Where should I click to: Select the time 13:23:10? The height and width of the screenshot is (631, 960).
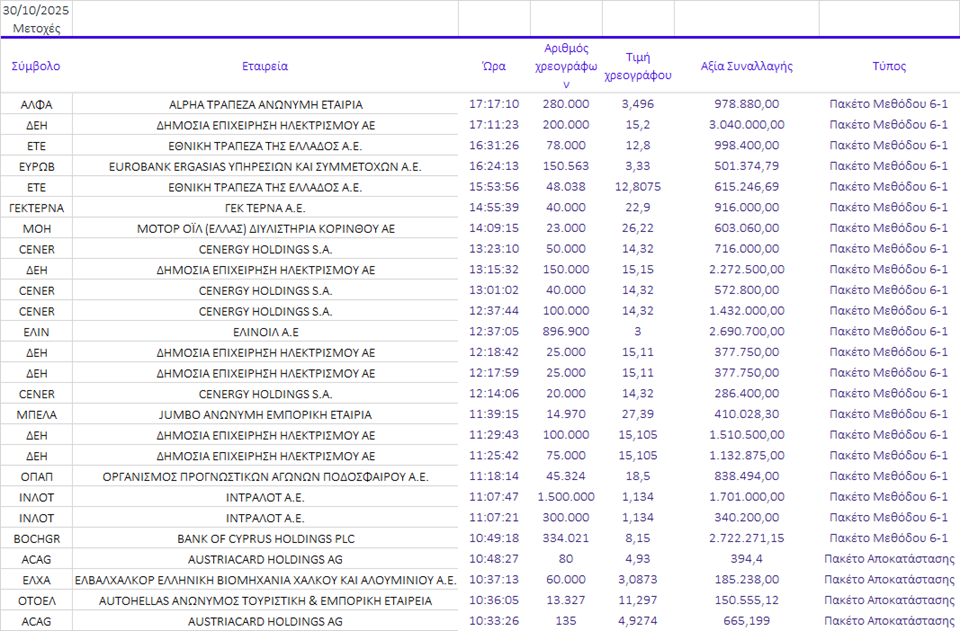click(x=493, y=249)
